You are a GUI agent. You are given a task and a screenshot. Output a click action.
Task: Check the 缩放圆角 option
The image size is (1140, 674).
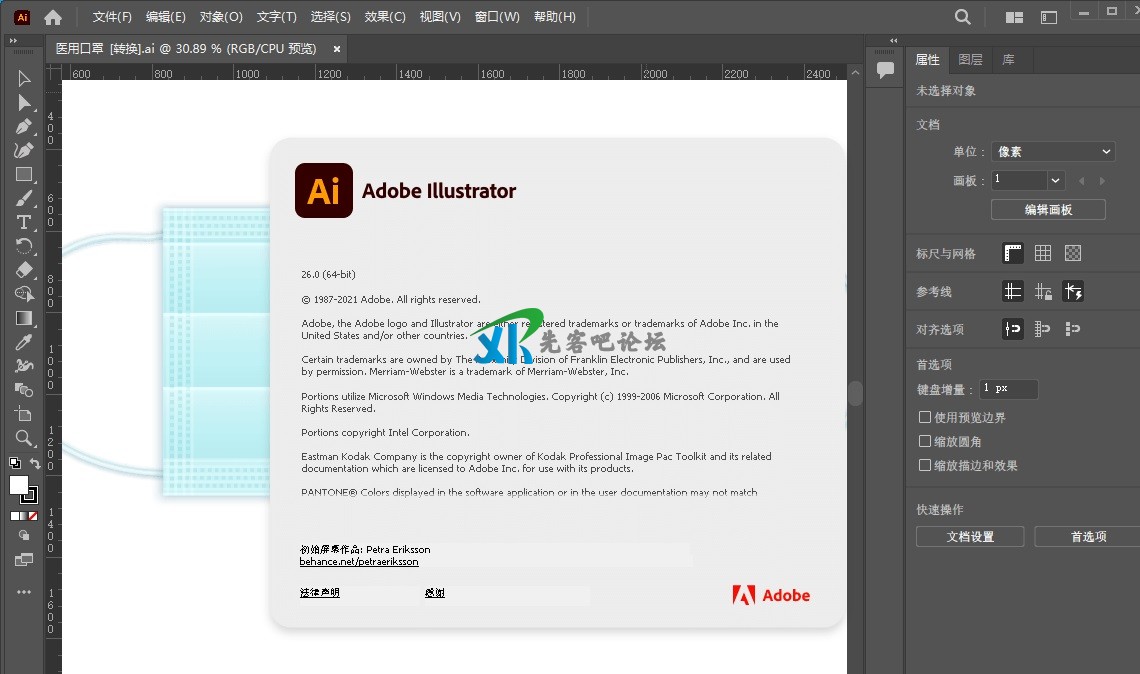coord(925,441)
